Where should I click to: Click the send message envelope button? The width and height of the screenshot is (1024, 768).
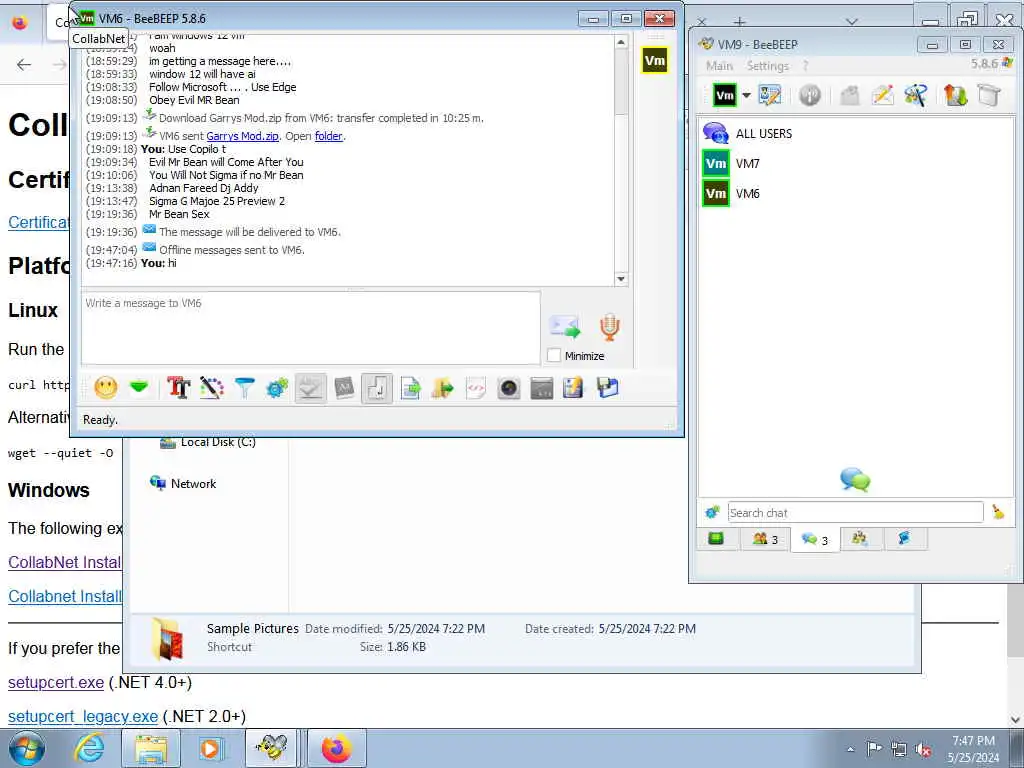(565, 327)
